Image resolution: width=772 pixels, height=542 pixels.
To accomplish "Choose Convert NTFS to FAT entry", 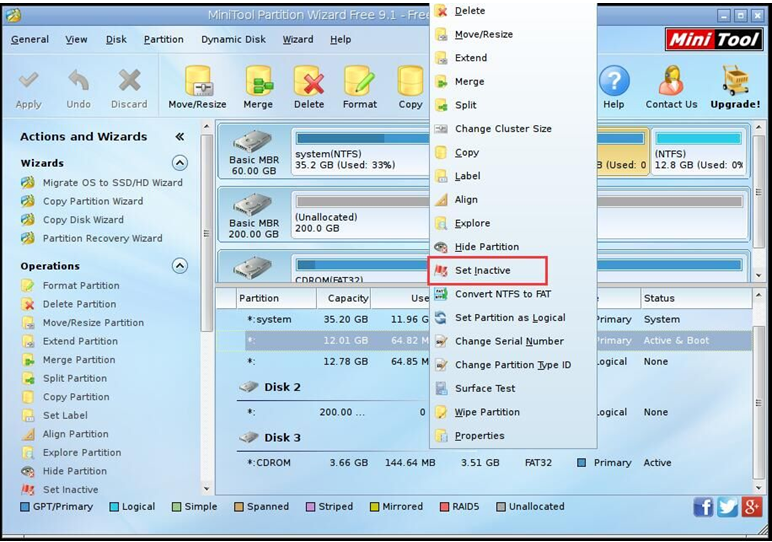I will pyautogui.click(x=513, y=294).
